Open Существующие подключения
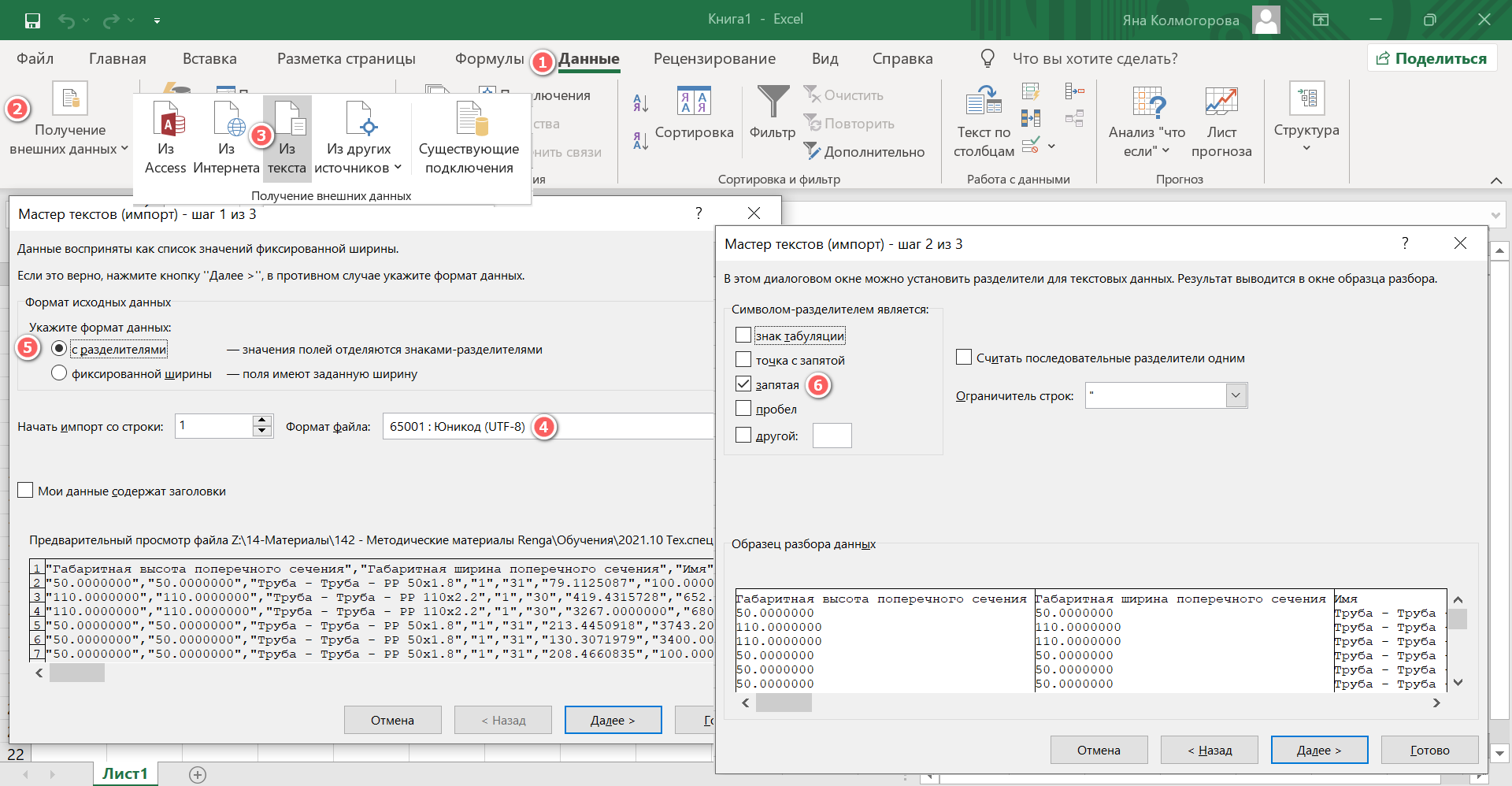The height and width of the screenshot is (786, 1512). (x=469, y=137)
